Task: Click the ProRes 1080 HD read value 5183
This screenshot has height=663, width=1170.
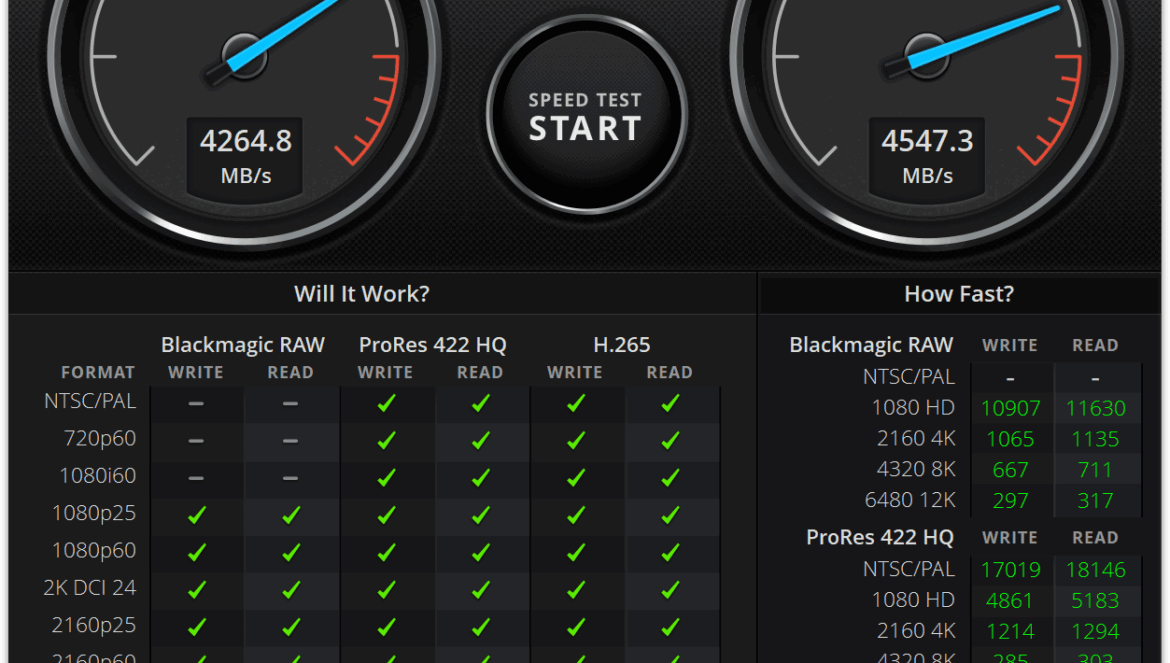Action: pyautogui.click(x=1095, y=600)
